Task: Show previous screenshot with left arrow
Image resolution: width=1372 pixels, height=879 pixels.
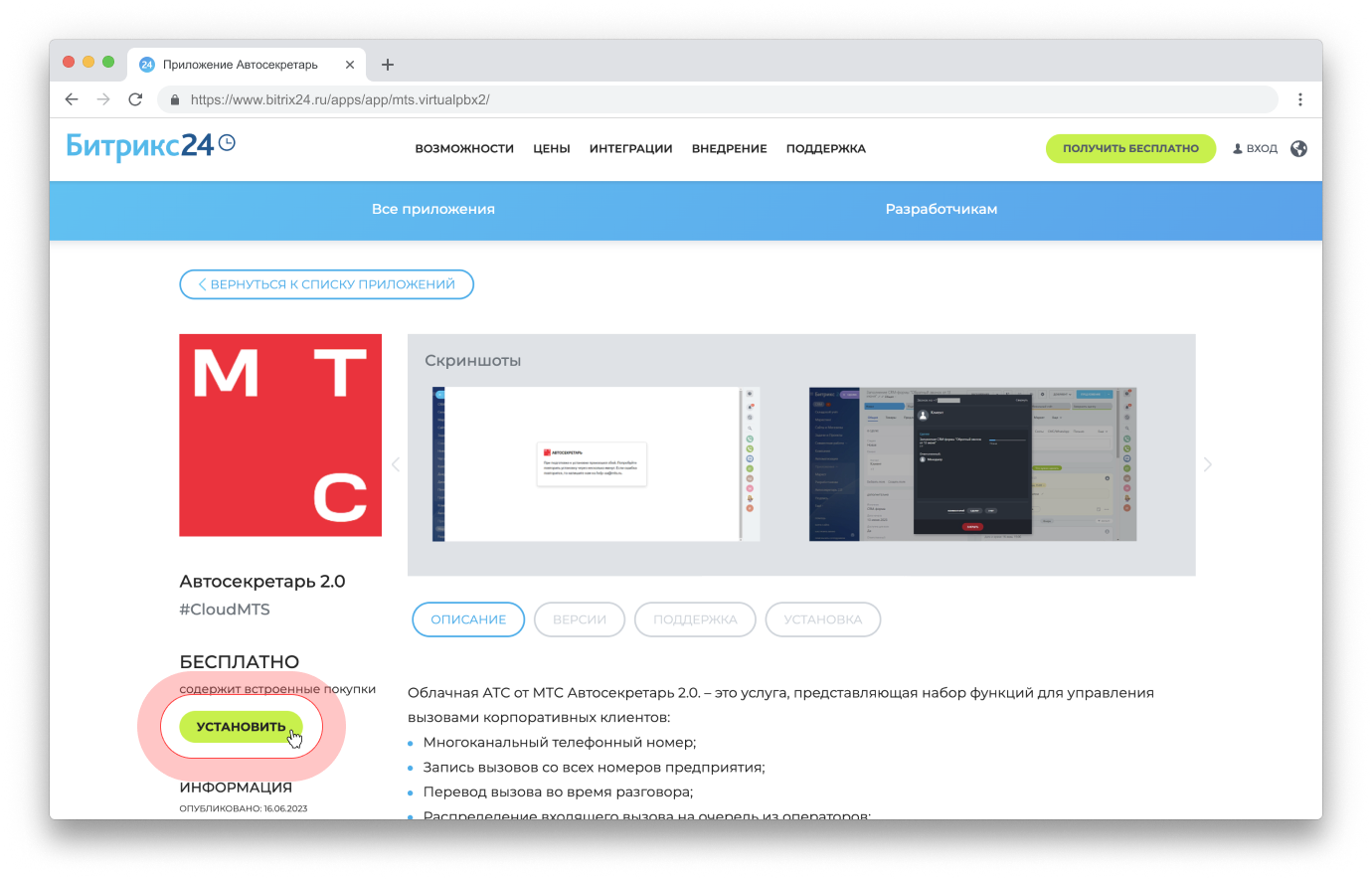Action: tap(396, 464)
